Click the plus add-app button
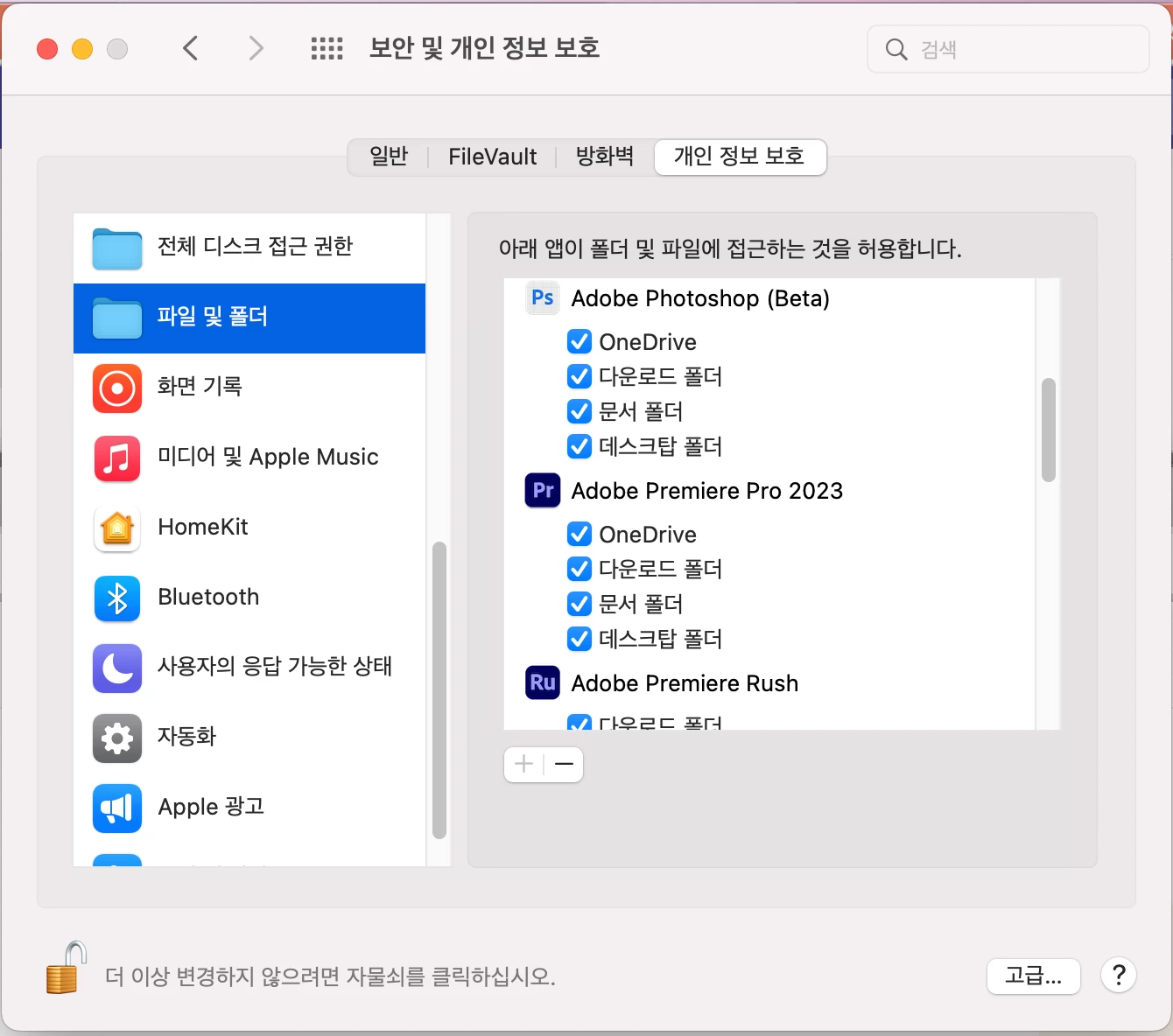1173x1036 pixels. coord(524,764)
